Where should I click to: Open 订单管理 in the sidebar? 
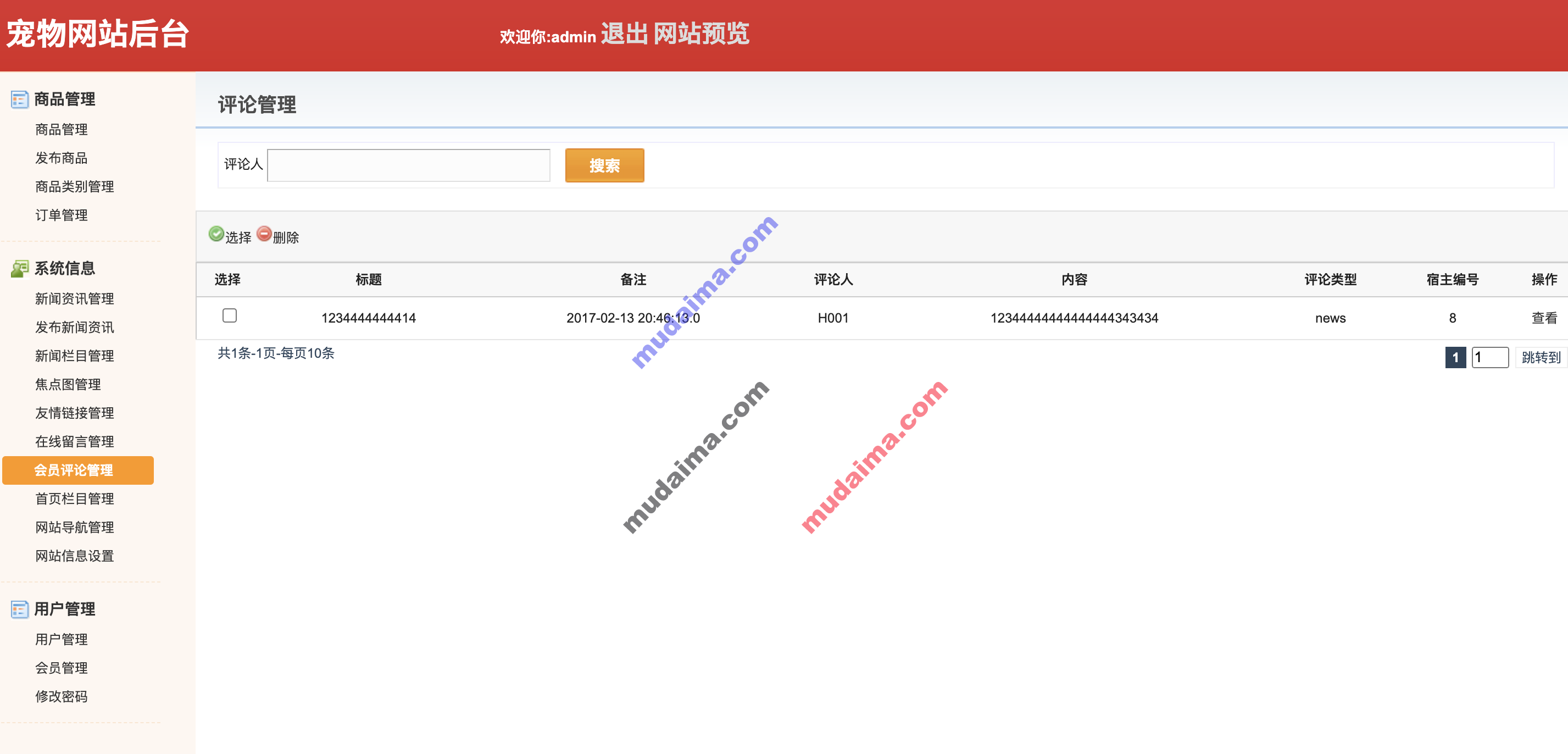[62, 215]
